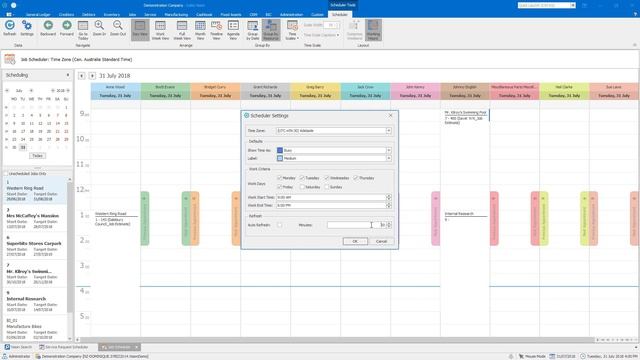The width and height of the screenshot is (640, 360).
Task: Adjust the Work End Time spinner
Action: pyautogui.click(x=389, y=205)
